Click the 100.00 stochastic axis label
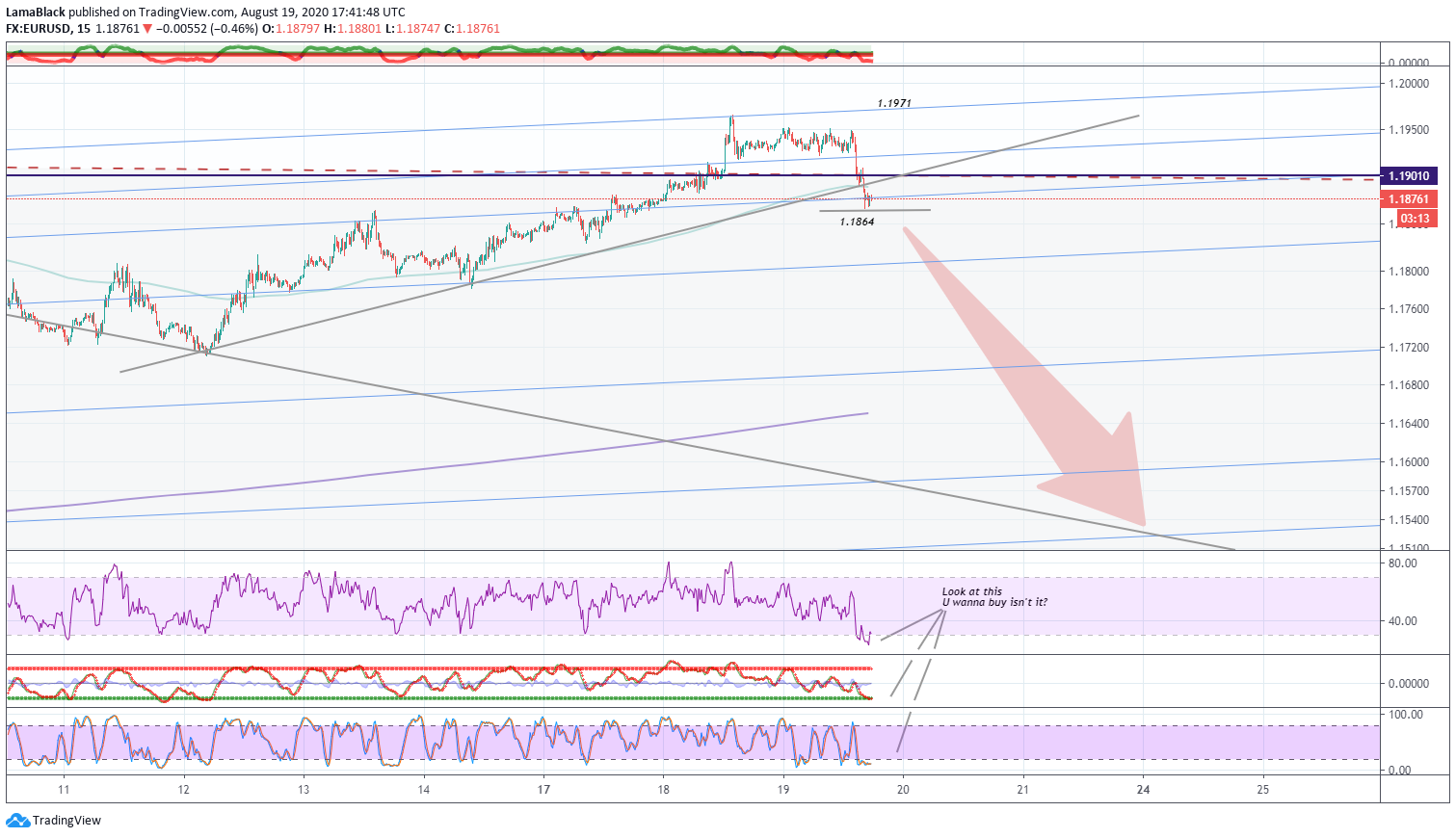The image size is (1456, 838). click(x=1406, y=715)
